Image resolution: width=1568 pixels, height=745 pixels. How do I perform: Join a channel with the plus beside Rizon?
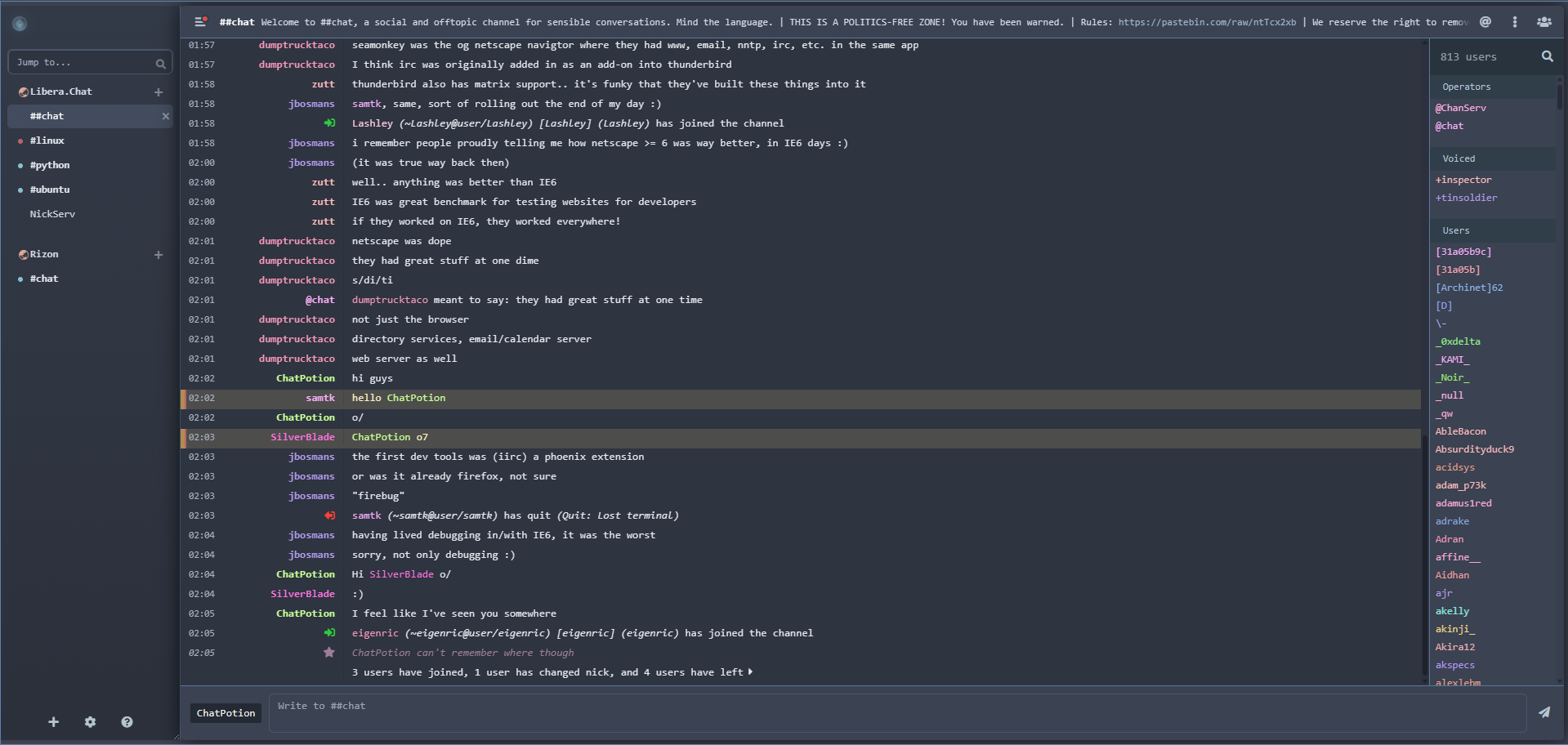click(x=159, y=255)
